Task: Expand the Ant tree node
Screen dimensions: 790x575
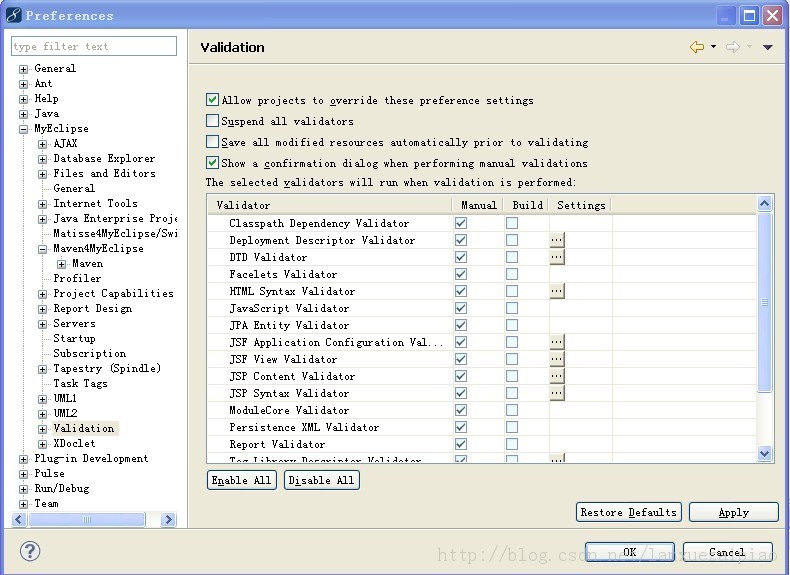Action: (x=23, y=84)
